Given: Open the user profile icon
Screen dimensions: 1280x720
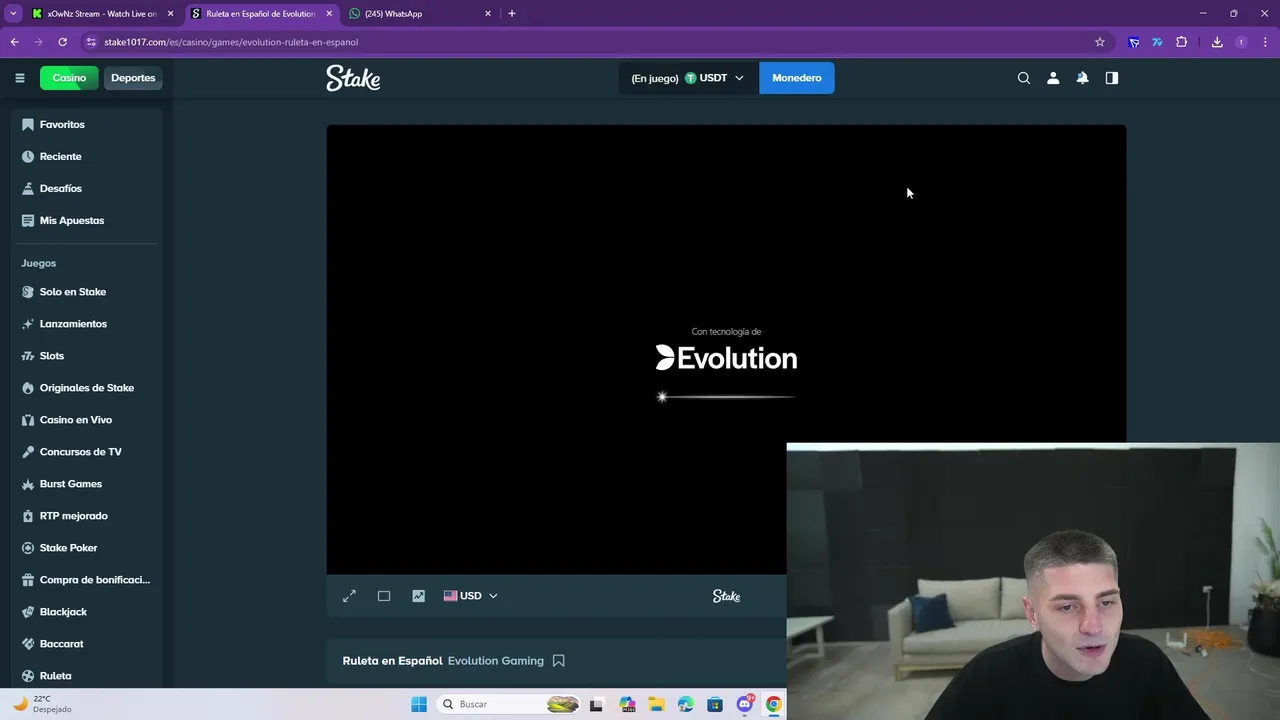Looking at the screenshot, I should 1053,78.
